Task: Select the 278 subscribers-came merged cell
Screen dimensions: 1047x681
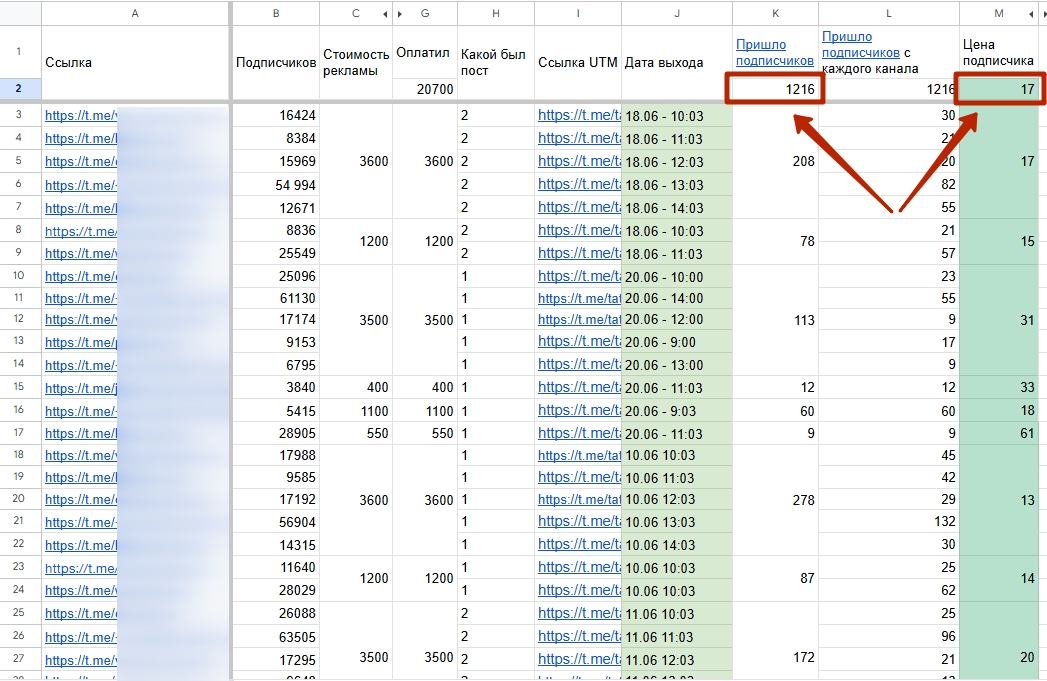Action: click(x=775, y=499)
